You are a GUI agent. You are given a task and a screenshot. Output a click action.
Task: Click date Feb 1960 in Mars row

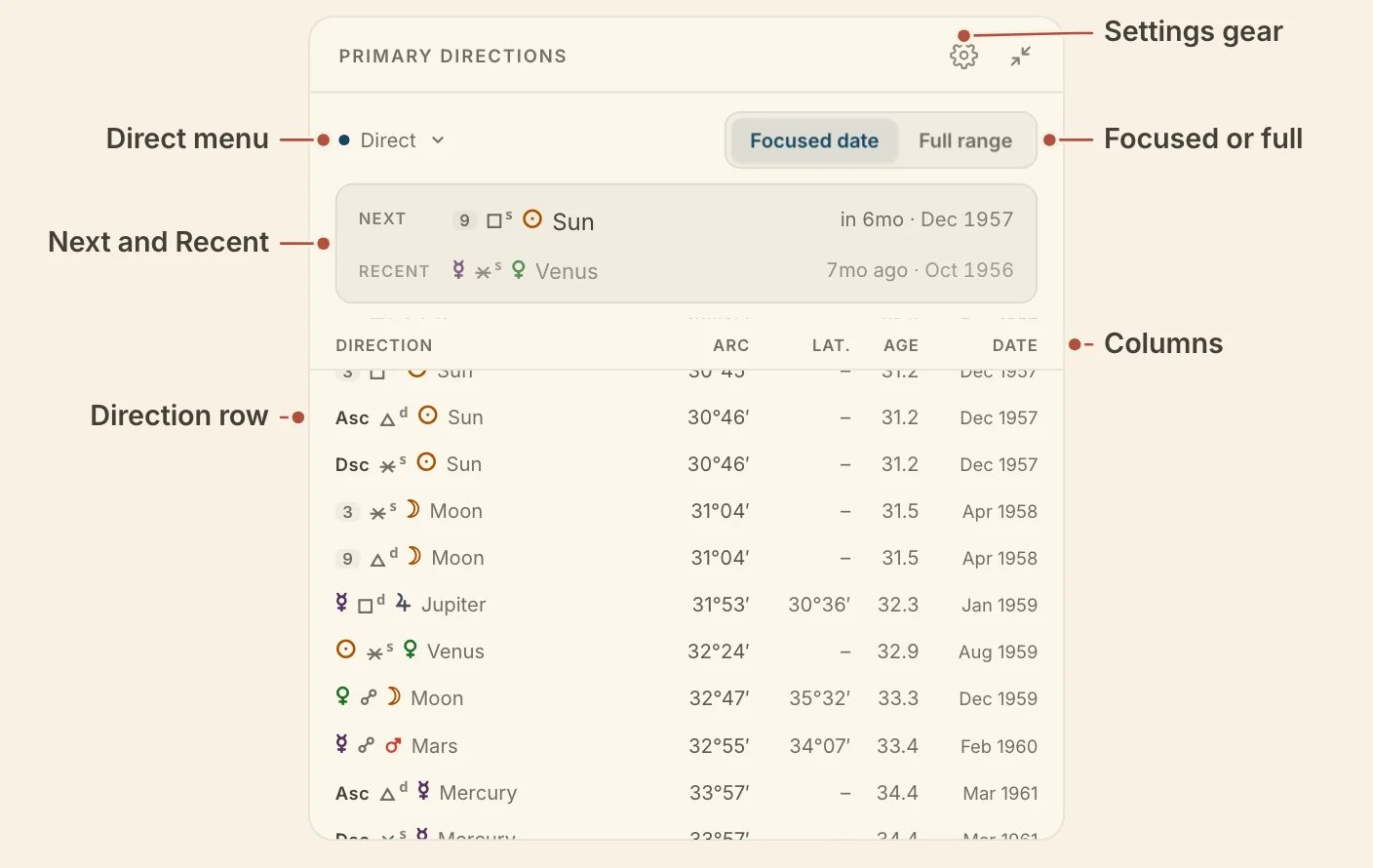pos(999,746)
